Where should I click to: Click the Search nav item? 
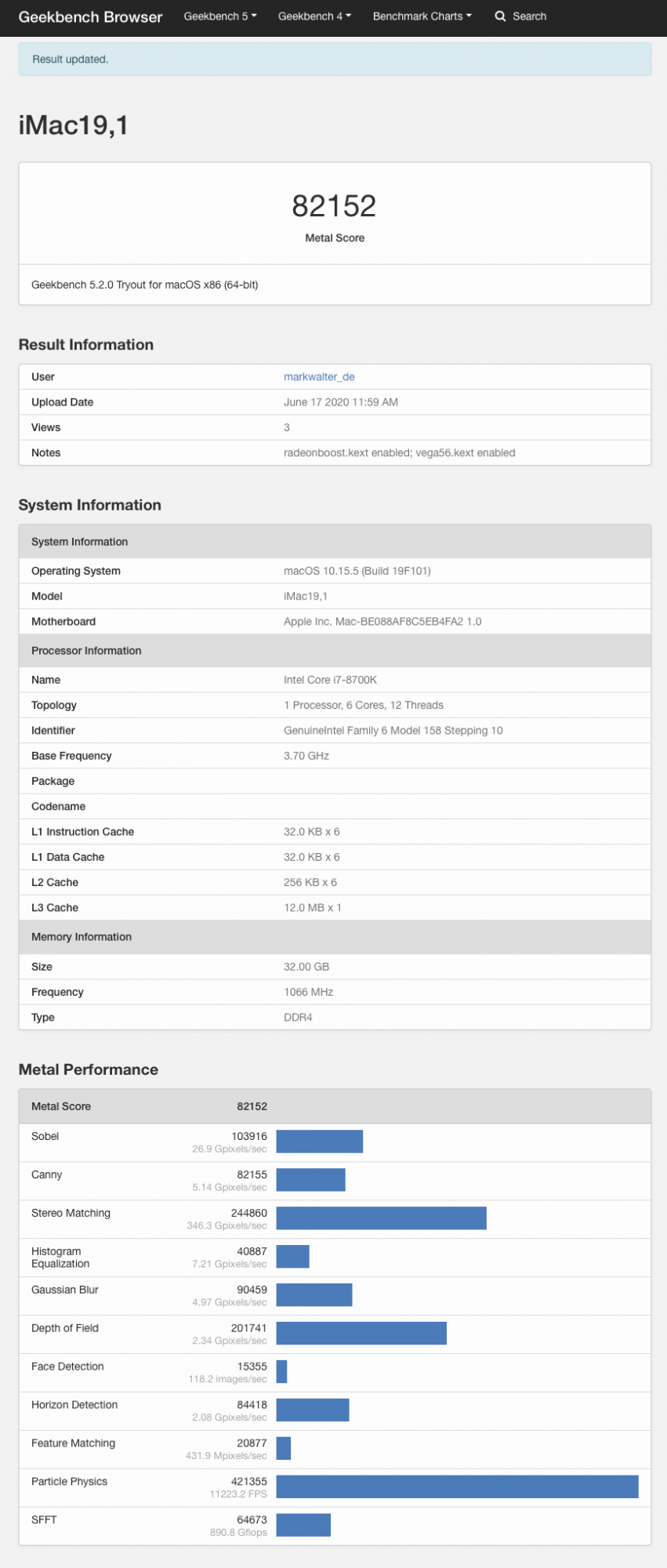click(x=520, y=16)
